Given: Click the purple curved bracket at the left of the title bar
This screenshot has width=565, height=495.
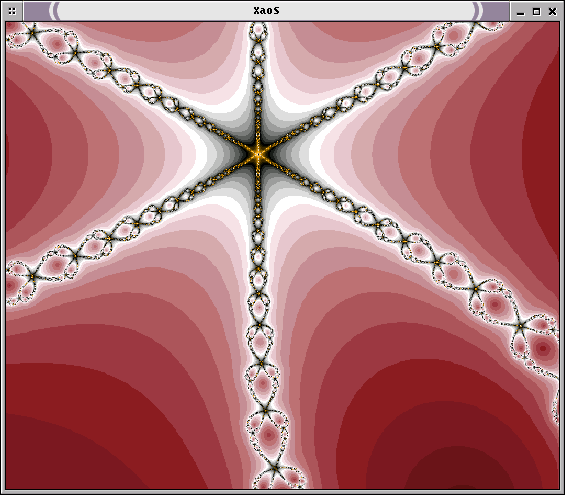Looking at the screenshot, I should point(54,11).
